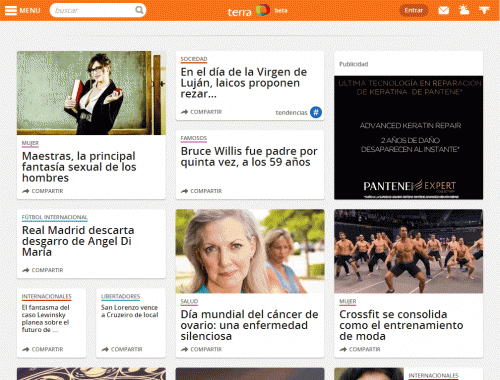Click the Pantene Expert advertisement
This screenshot has height=380, width=500.
[x=409, y=138]
